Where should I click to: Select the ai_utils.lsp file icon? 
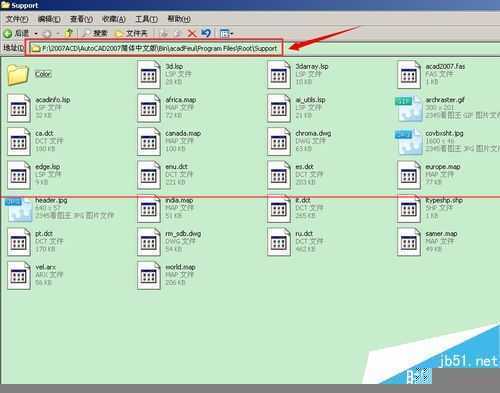pyautogui.click(x=279, y=108)
